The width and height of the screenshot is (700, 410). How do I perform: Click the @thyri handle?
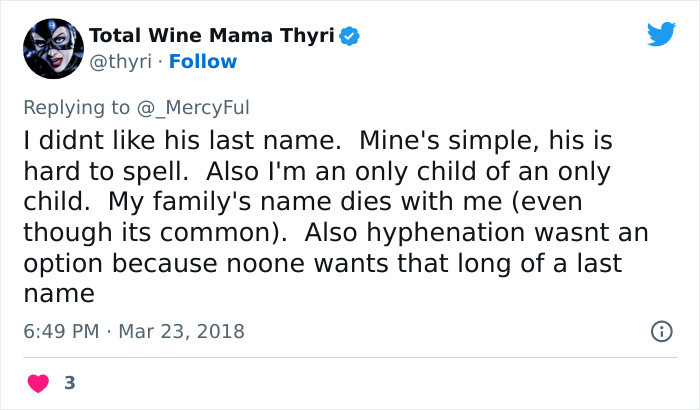(x=119, y=61)
